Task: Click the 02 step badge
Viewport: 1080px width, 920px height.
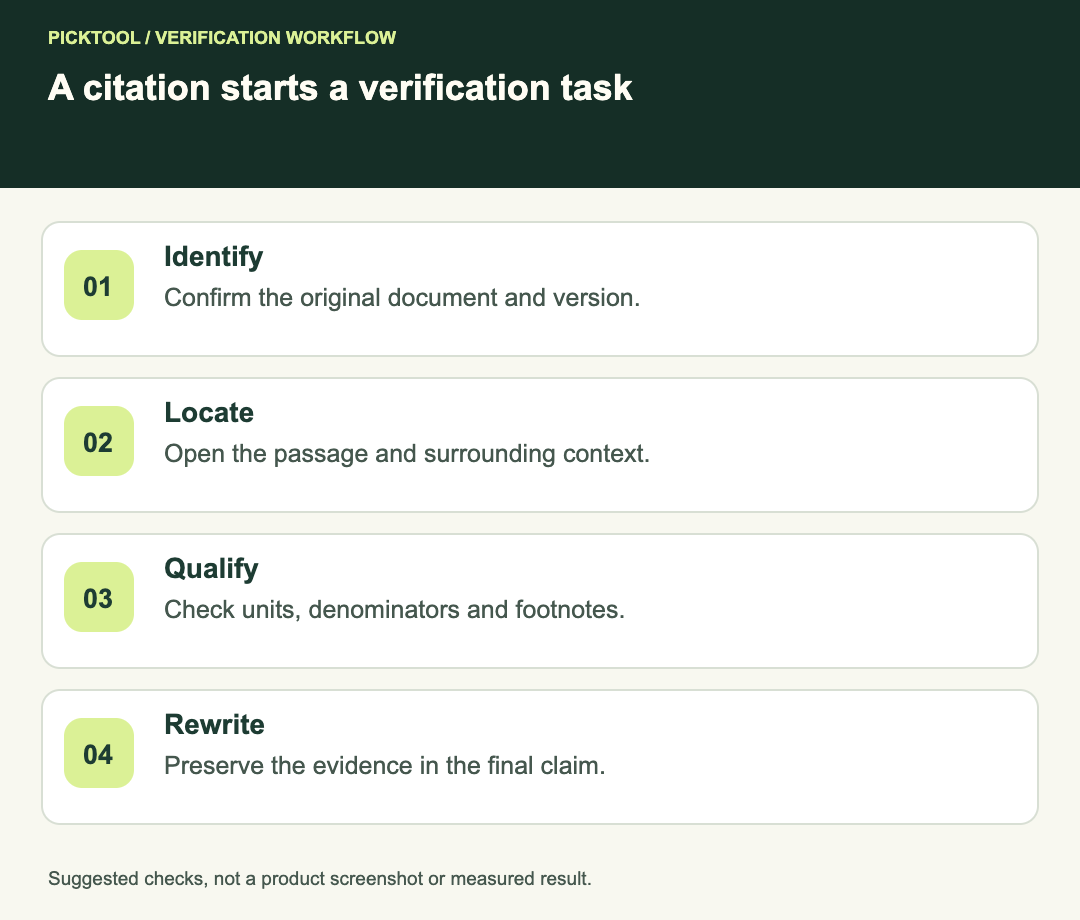Action: click(x=98, y=441)
